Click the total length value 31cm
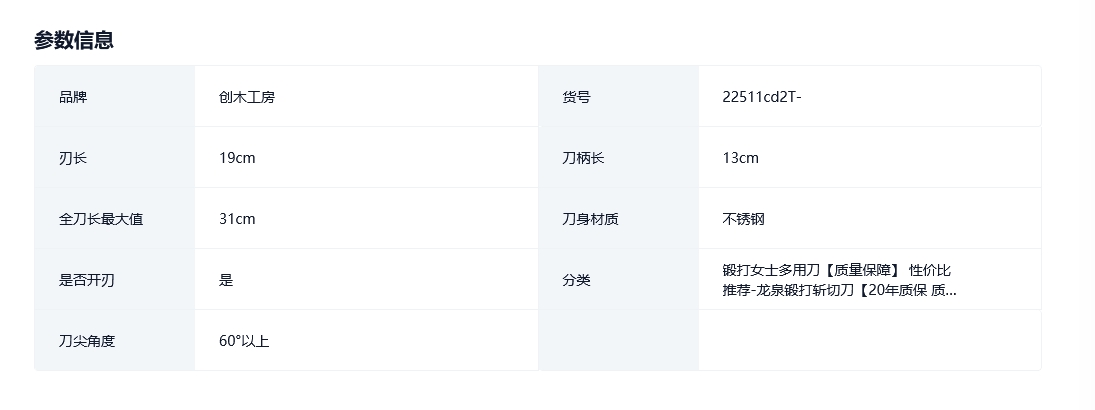This screenshot has width=1095, height=410. 237,219
